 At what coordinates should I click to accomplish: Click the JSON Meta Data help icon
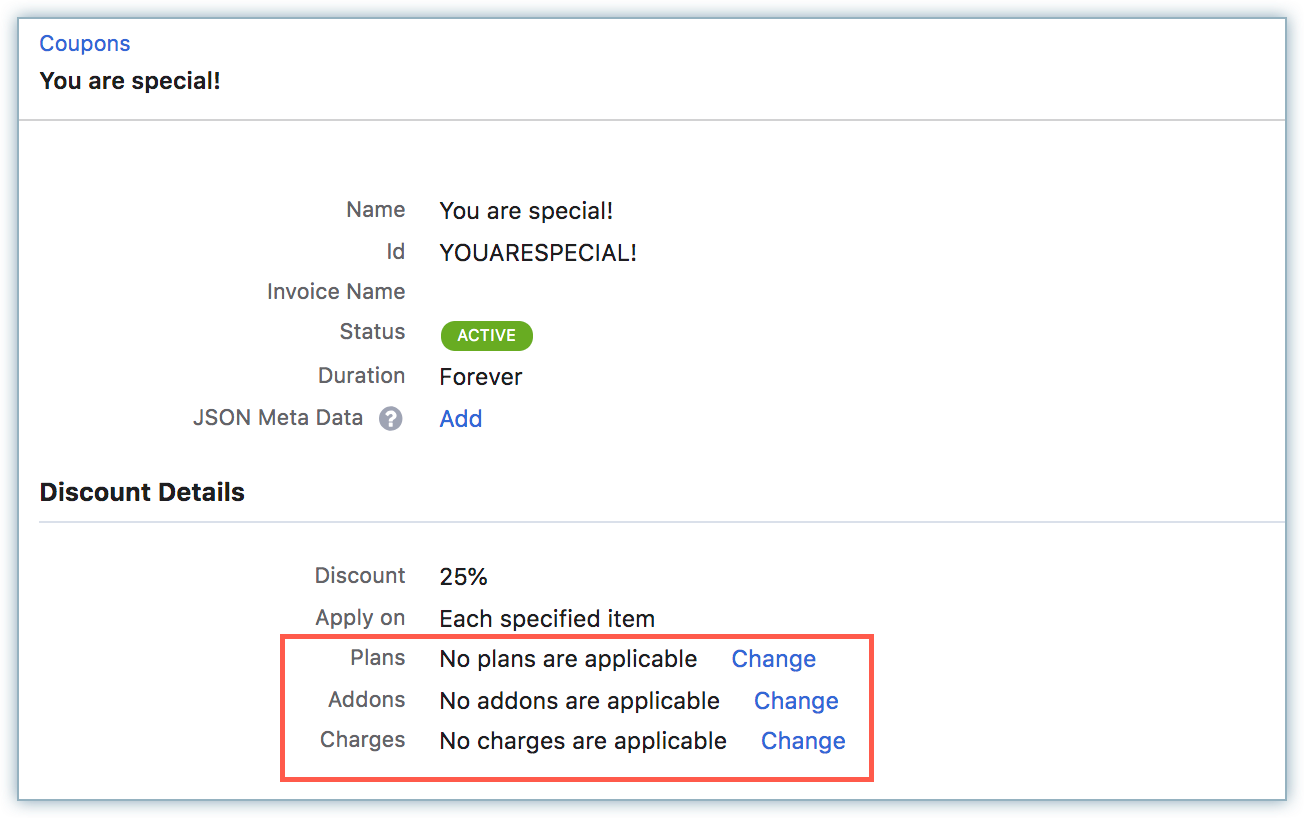coord(391,419)
